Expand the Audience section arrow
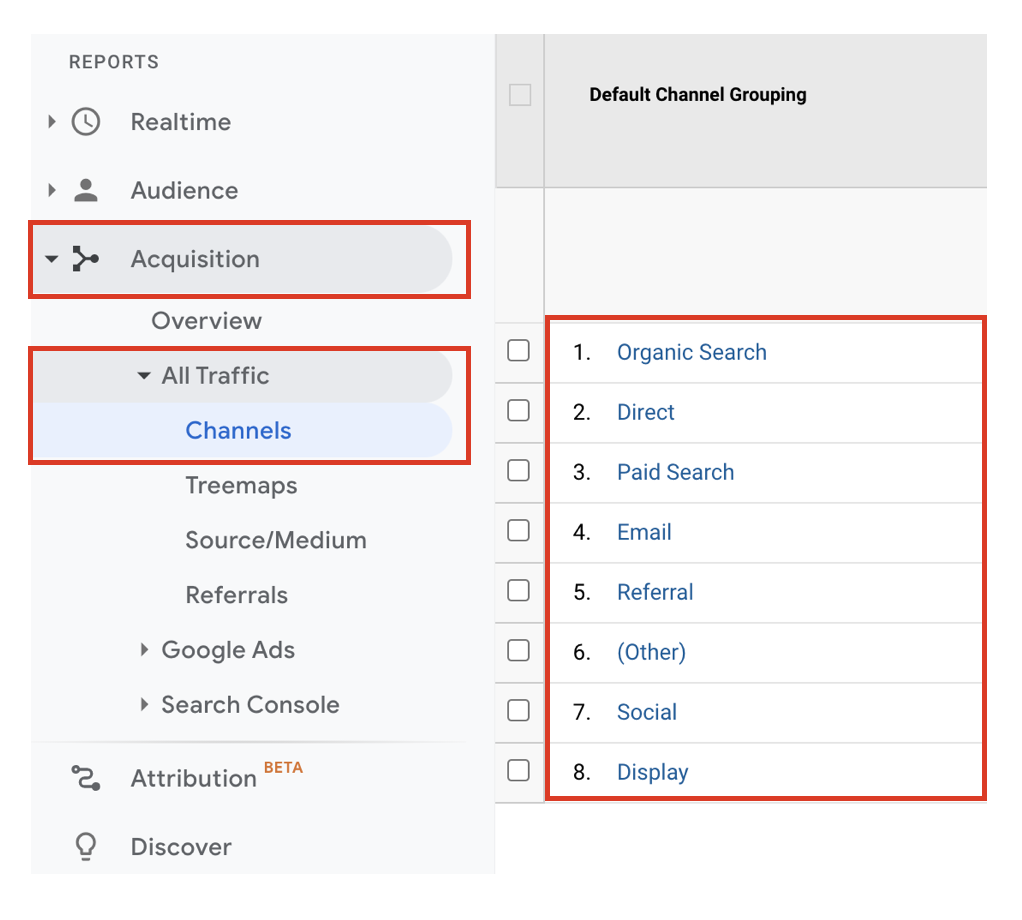The width and height of the screenshot is (1022, 920). click(51, 190)
